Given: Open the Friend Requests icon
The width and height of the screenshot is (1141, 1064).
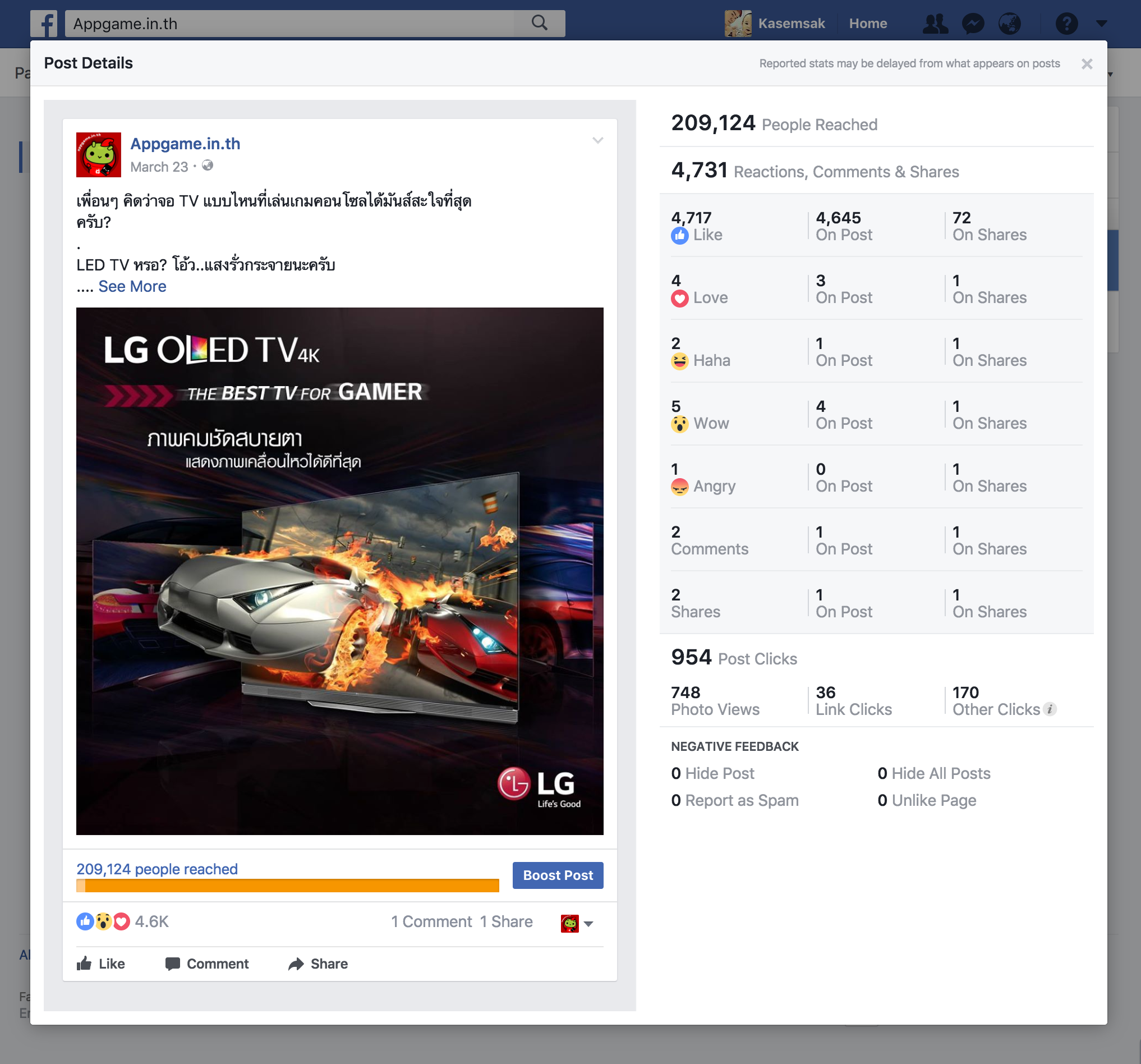Looking at the screenshot, I should 935,24.
